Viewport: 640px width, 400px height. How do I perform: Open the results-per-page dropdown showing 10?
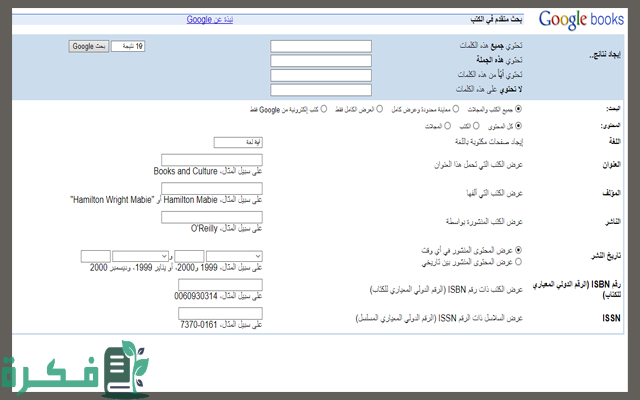pyautogui.click(x=128, y=46)
